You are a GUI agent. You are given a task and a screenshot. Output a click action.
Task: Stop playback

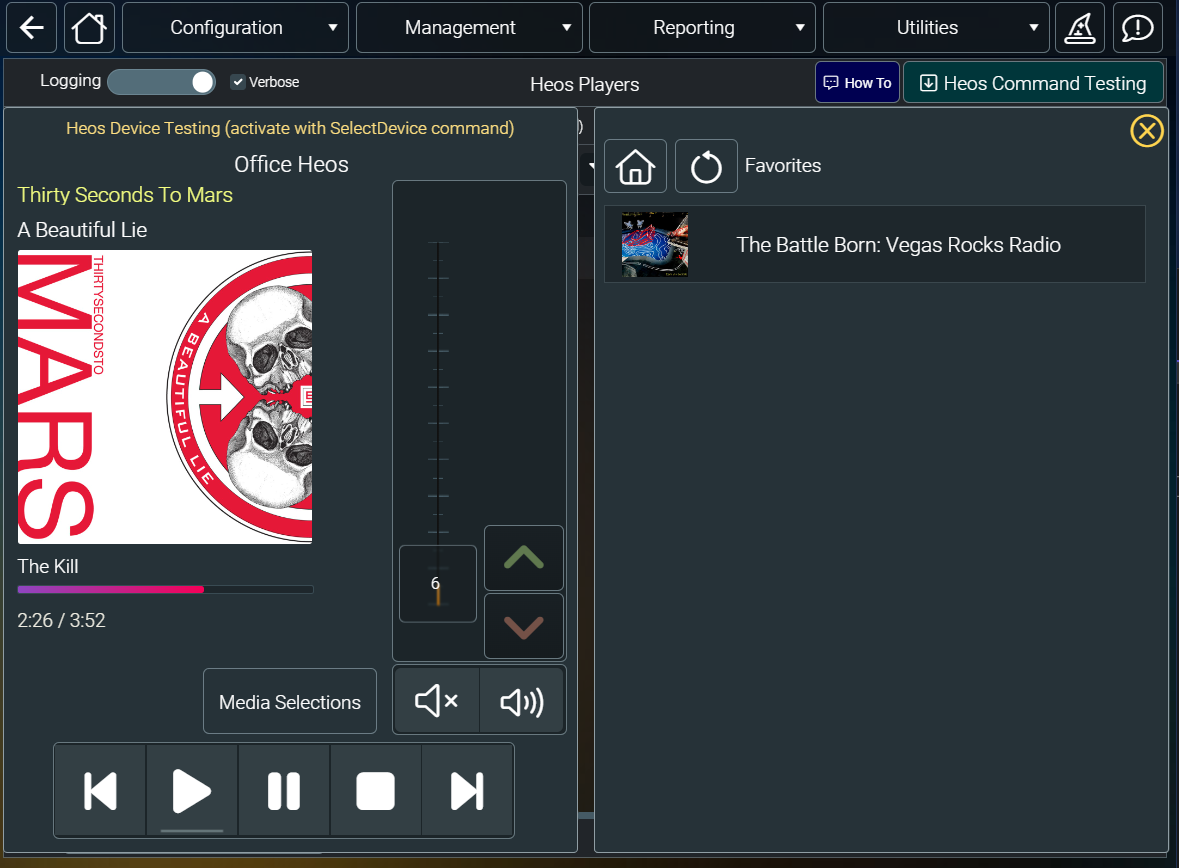click(x=375, y=791)
